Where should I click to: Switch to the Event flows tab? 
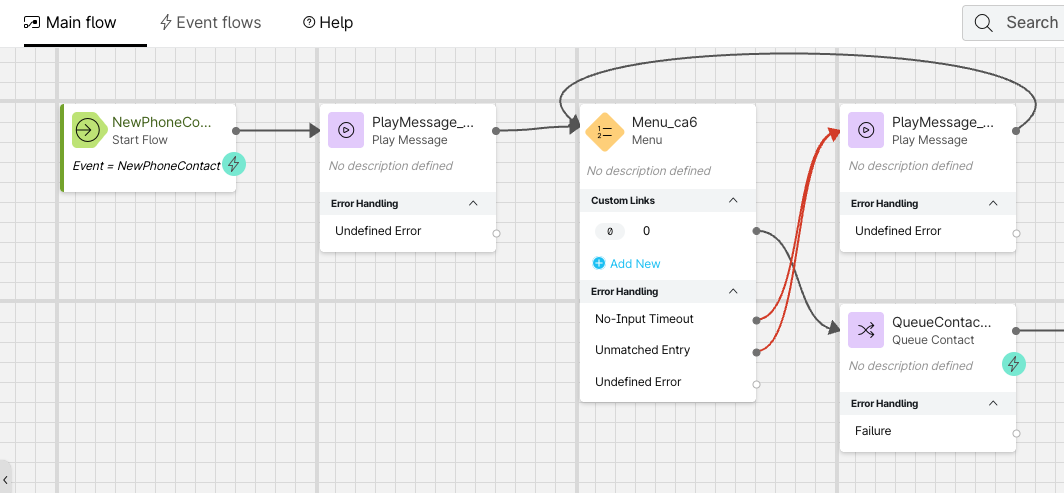pos(211,22)
